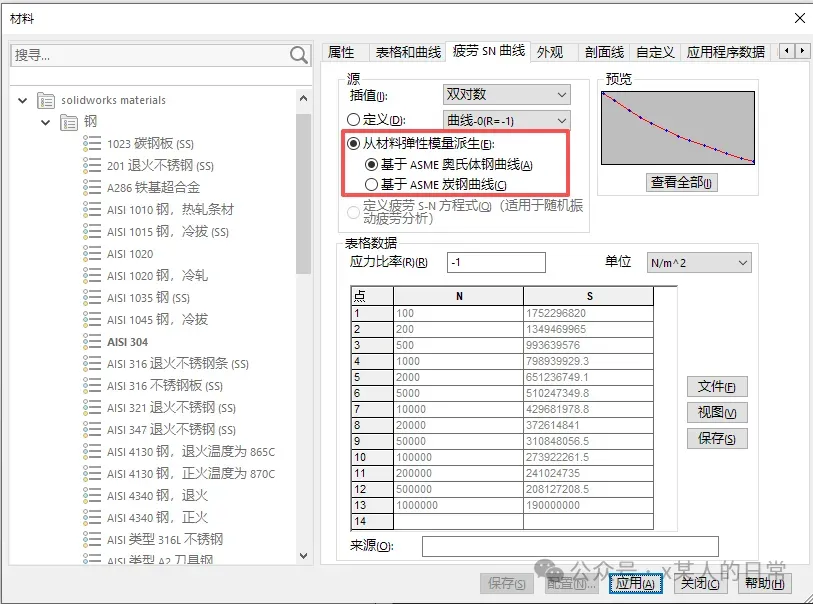This screenshot has width=813, height=604.
Task: Click the material icon beside 1023 碳钢板 (SS)
Action: [92, 143]
